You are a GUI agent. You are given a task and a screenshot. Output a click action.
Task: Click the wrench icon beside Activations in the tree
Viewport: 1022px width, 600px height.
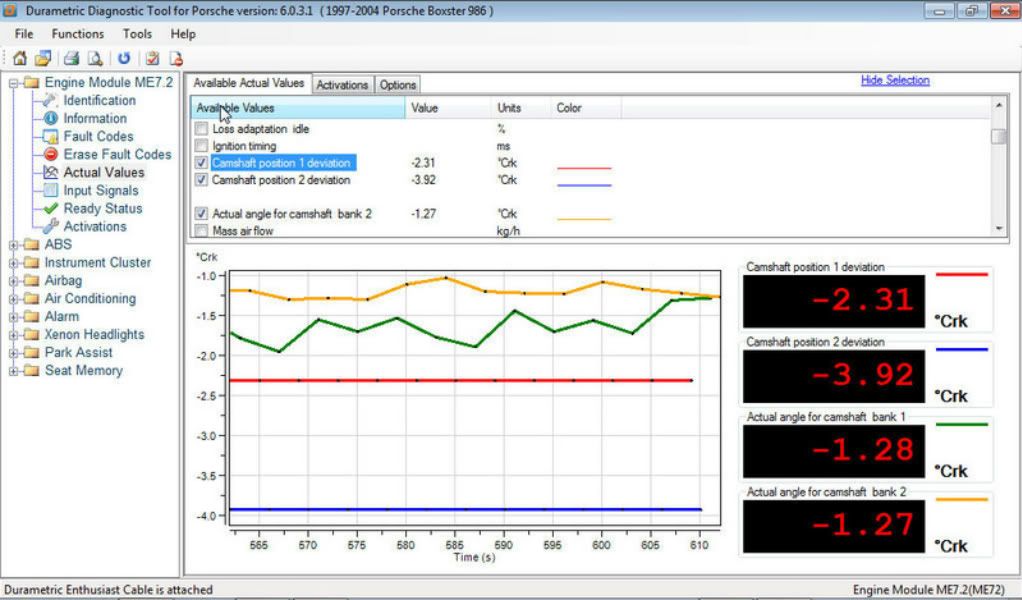click(x=50, y=227)
